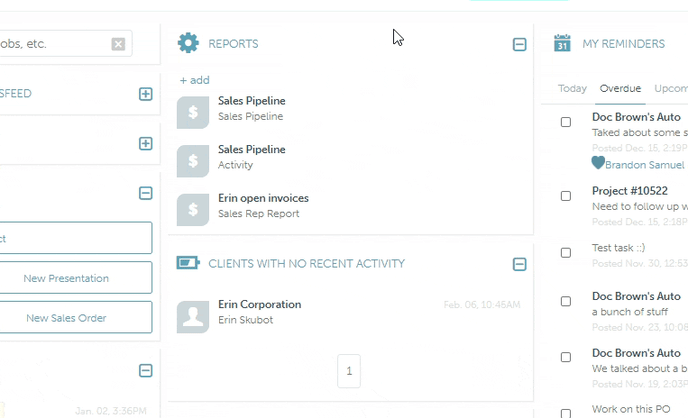Collapse the panel showing Jan. 02 entry
688x418 pixels.
[x=146, y=371]
